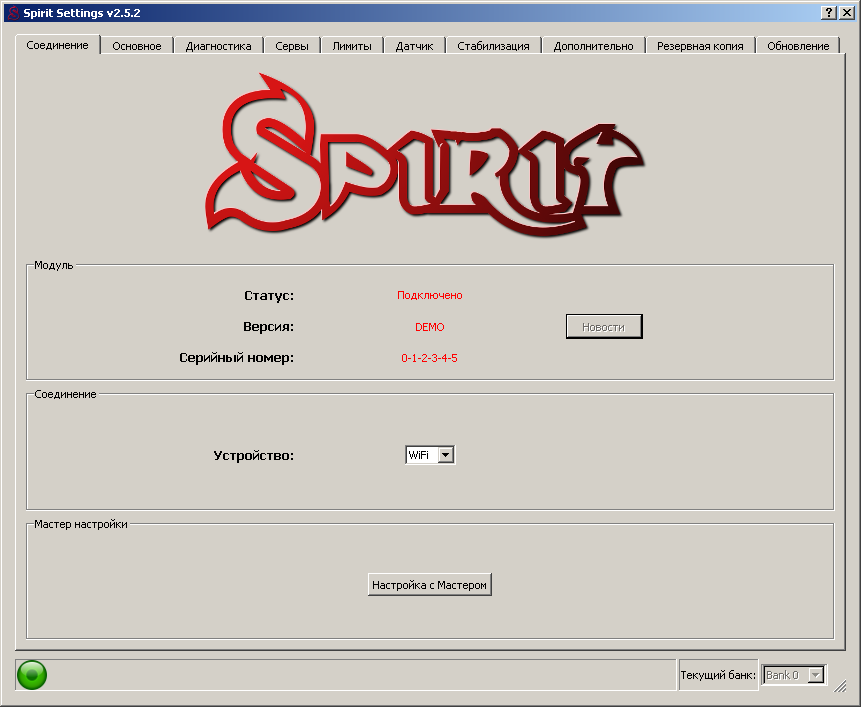This screenshot has width=861, height=707.
Task: Show the Дополнительно tab
Action: point(593,46)
